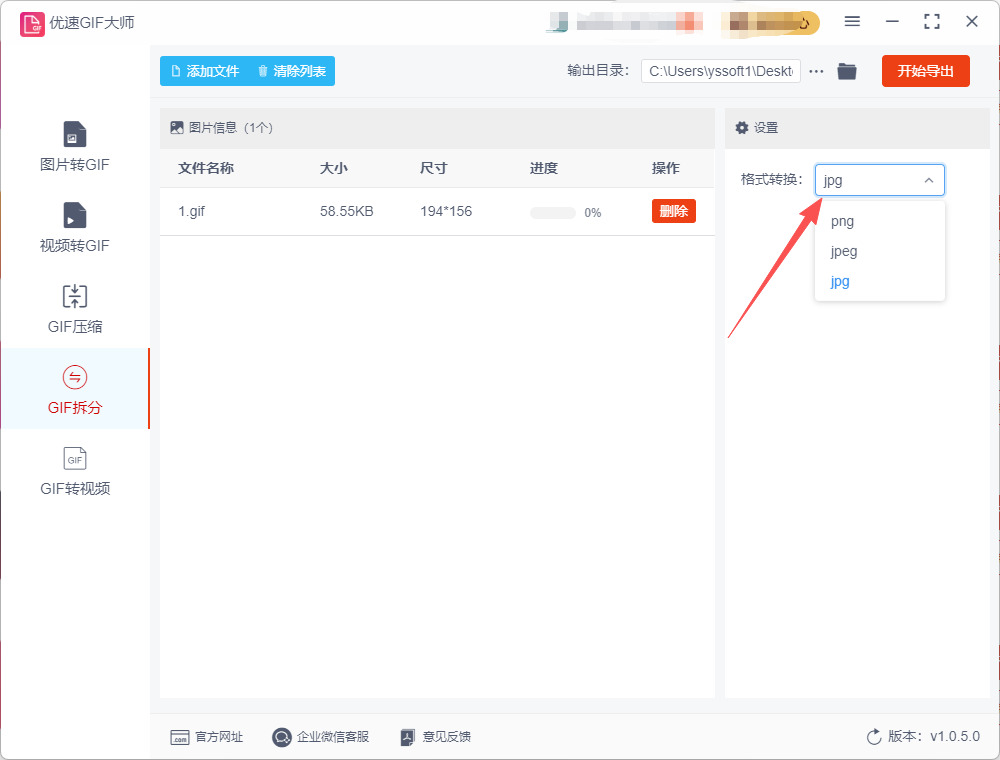Click the settings gear icon
Image resolution: width=1000 pixels, height=760 pixels.
742,128
